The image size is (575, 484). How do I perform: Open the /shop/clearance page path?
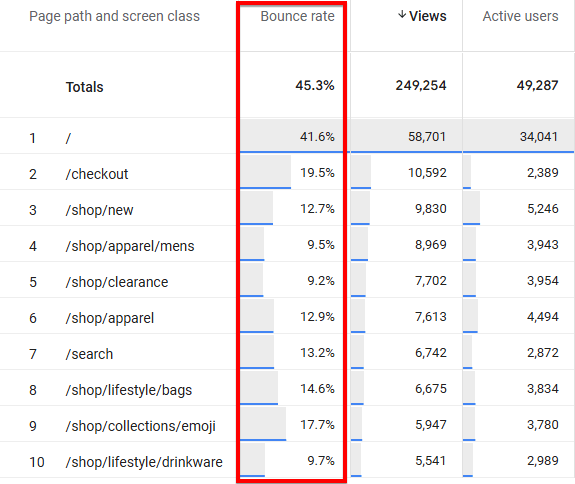tap(117, 282)
